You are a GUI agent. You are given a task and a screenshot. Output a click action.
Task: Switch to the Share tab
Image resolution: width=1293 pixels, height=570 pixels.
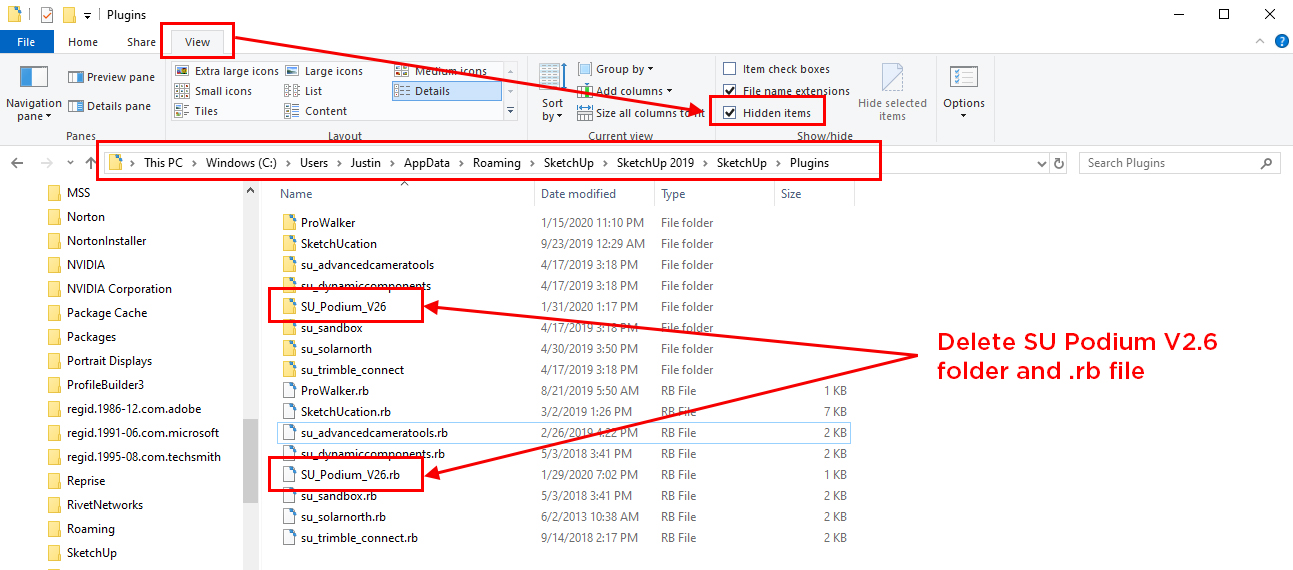tap(141, 42)
